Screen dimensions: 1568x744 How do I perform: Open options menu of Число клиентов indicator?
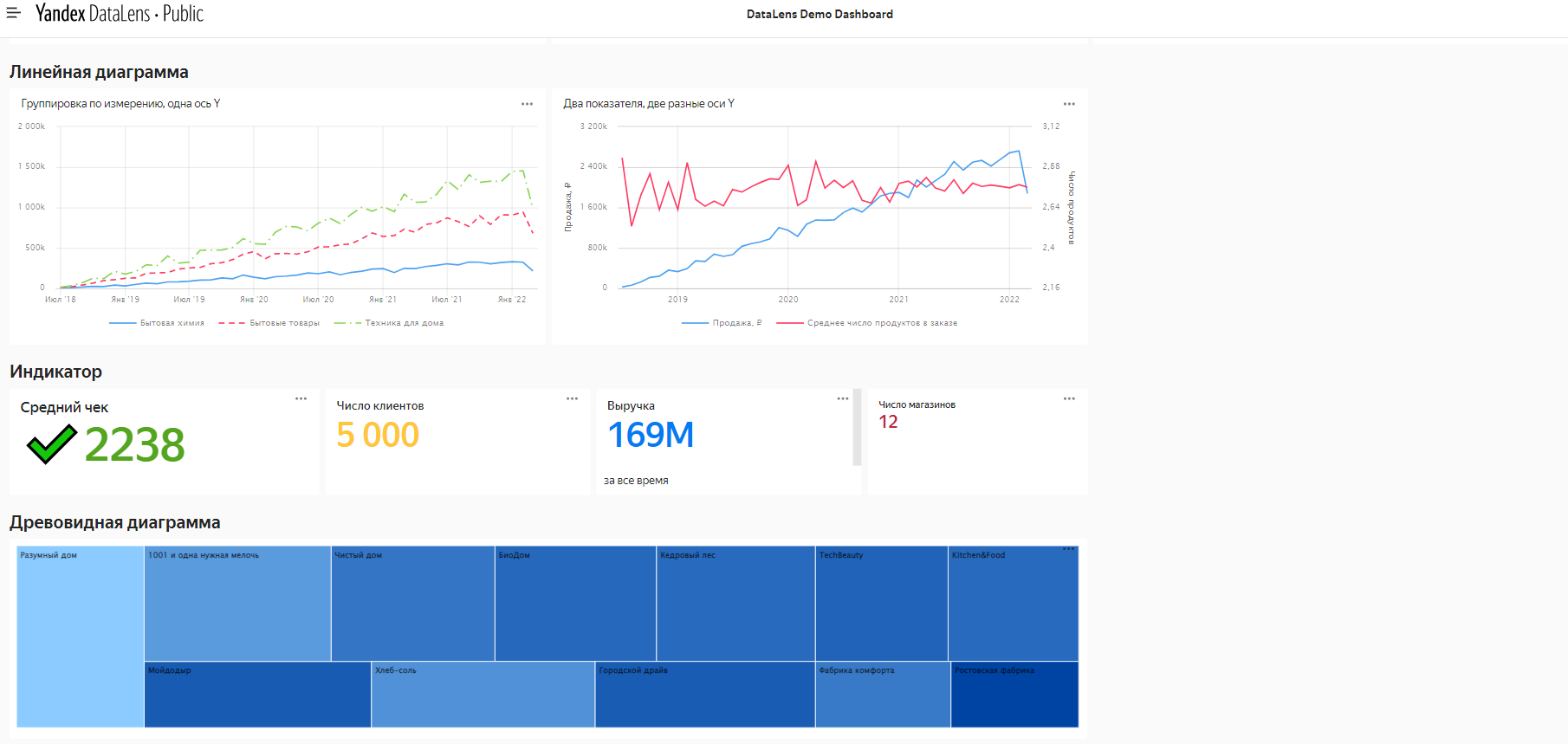click(572, 398)
